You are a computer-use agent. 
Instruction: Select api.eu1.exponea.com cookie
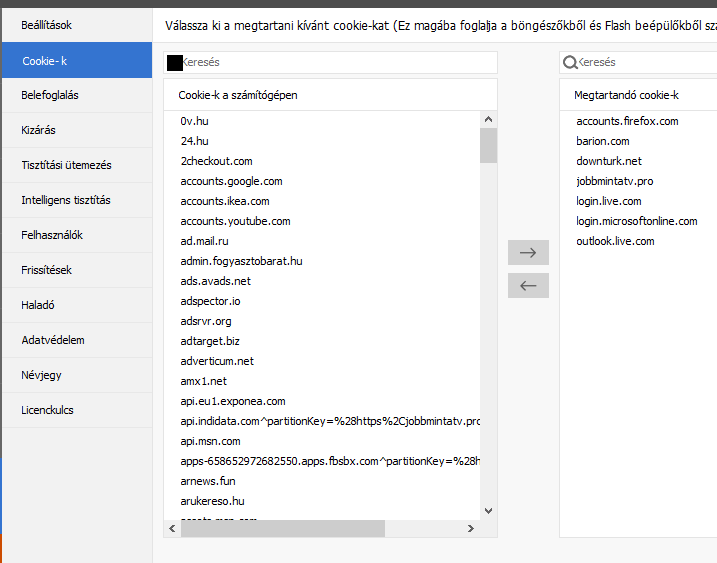(x=233, y=401)
